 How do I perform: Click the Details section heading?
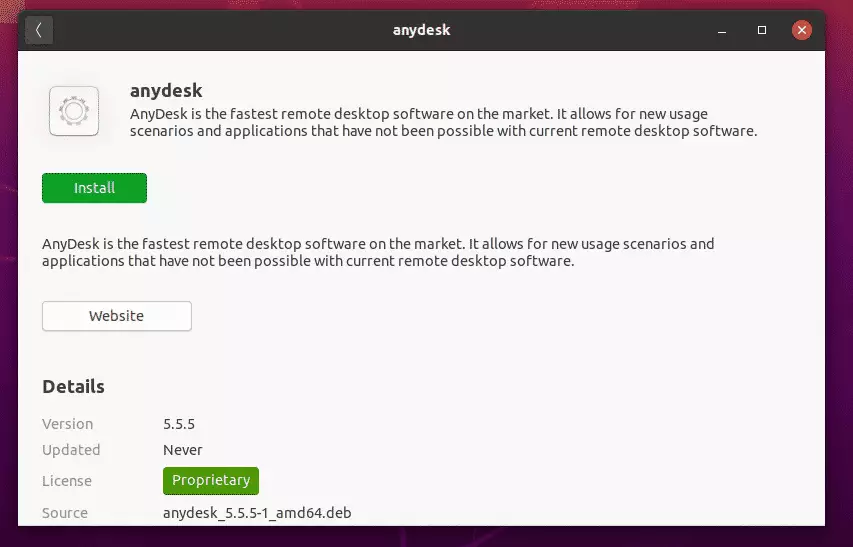coord(73,387)
